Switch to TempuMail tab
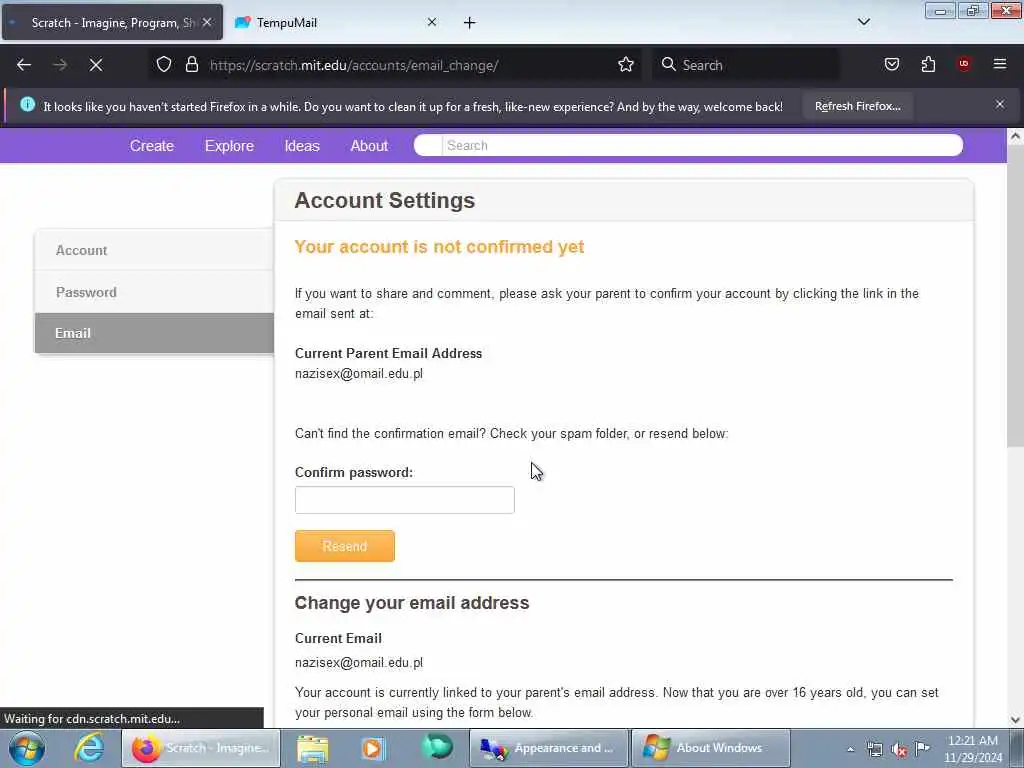The width and height of the screenshot is (1024, 768). tap(336, 22)
